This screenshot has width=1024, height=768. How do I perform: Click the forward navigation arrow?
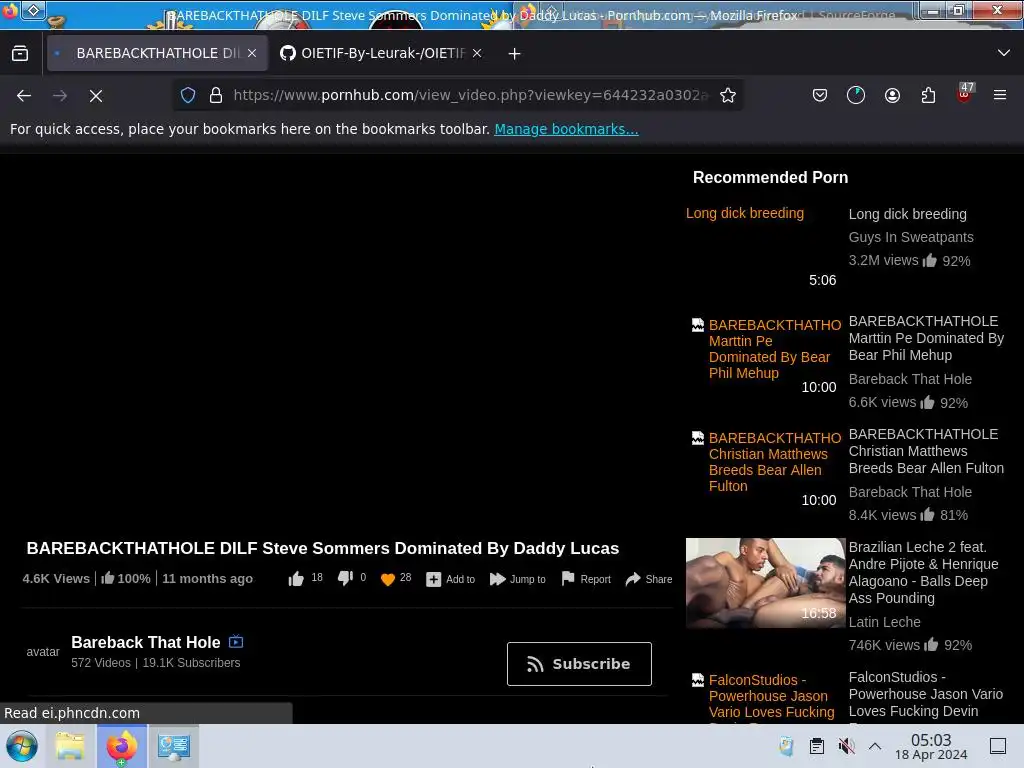60,95
